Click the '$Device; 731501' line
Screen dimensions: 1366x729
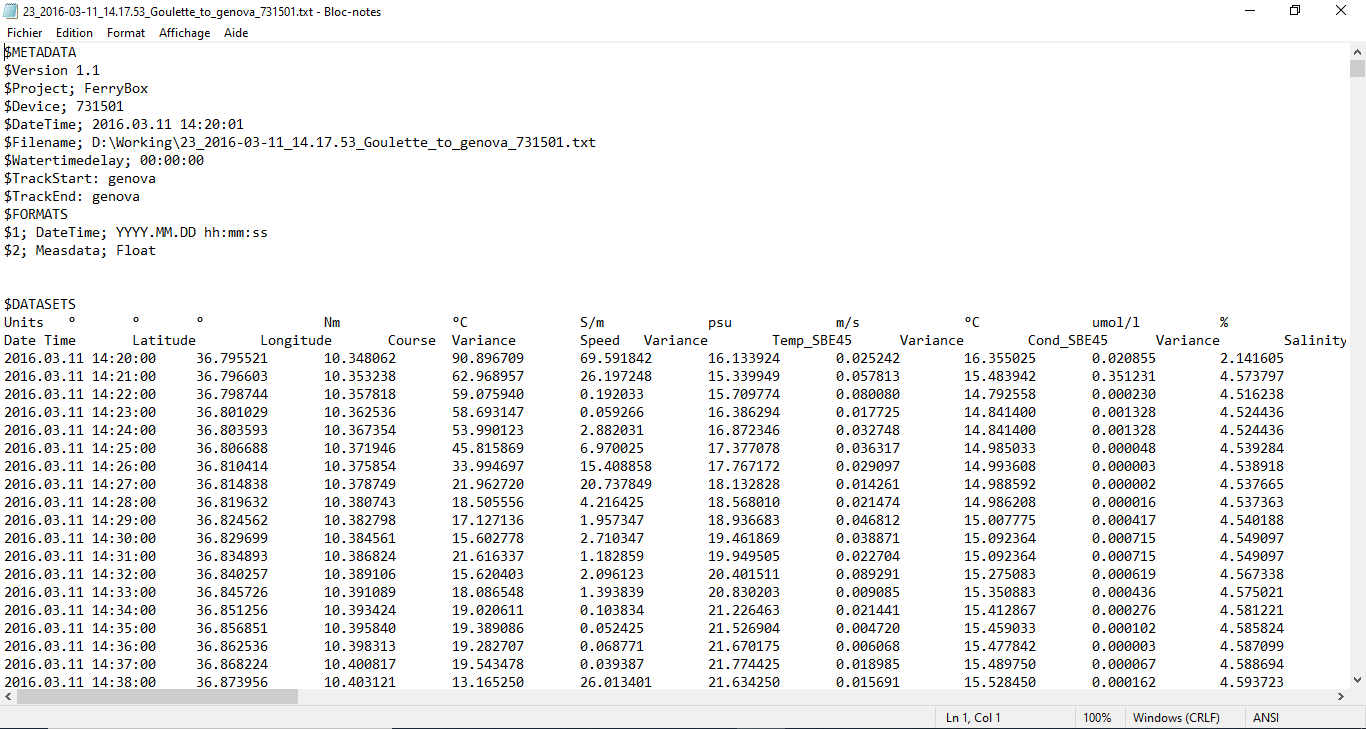(x=64, y=106)
